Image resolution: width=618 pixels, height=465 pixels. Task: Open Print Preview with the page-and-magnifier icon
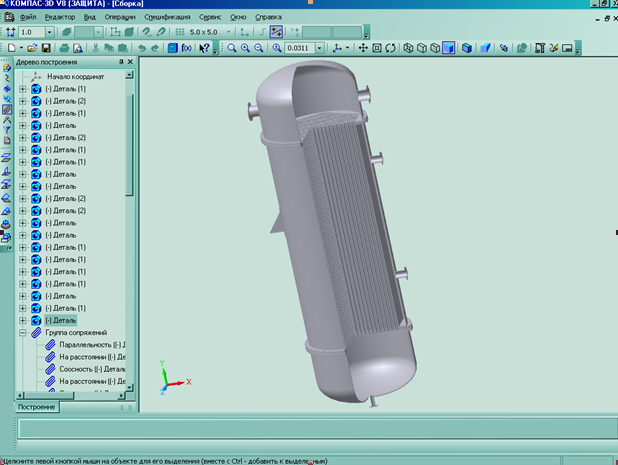coord(78,48)
